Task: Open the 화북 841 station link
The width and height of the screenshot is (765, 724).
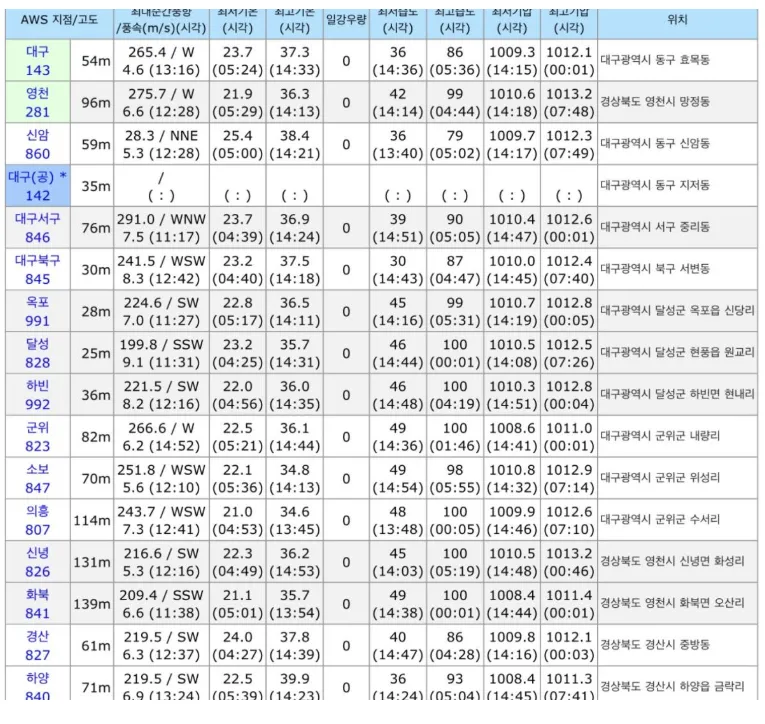Action: tap(38, 604)
